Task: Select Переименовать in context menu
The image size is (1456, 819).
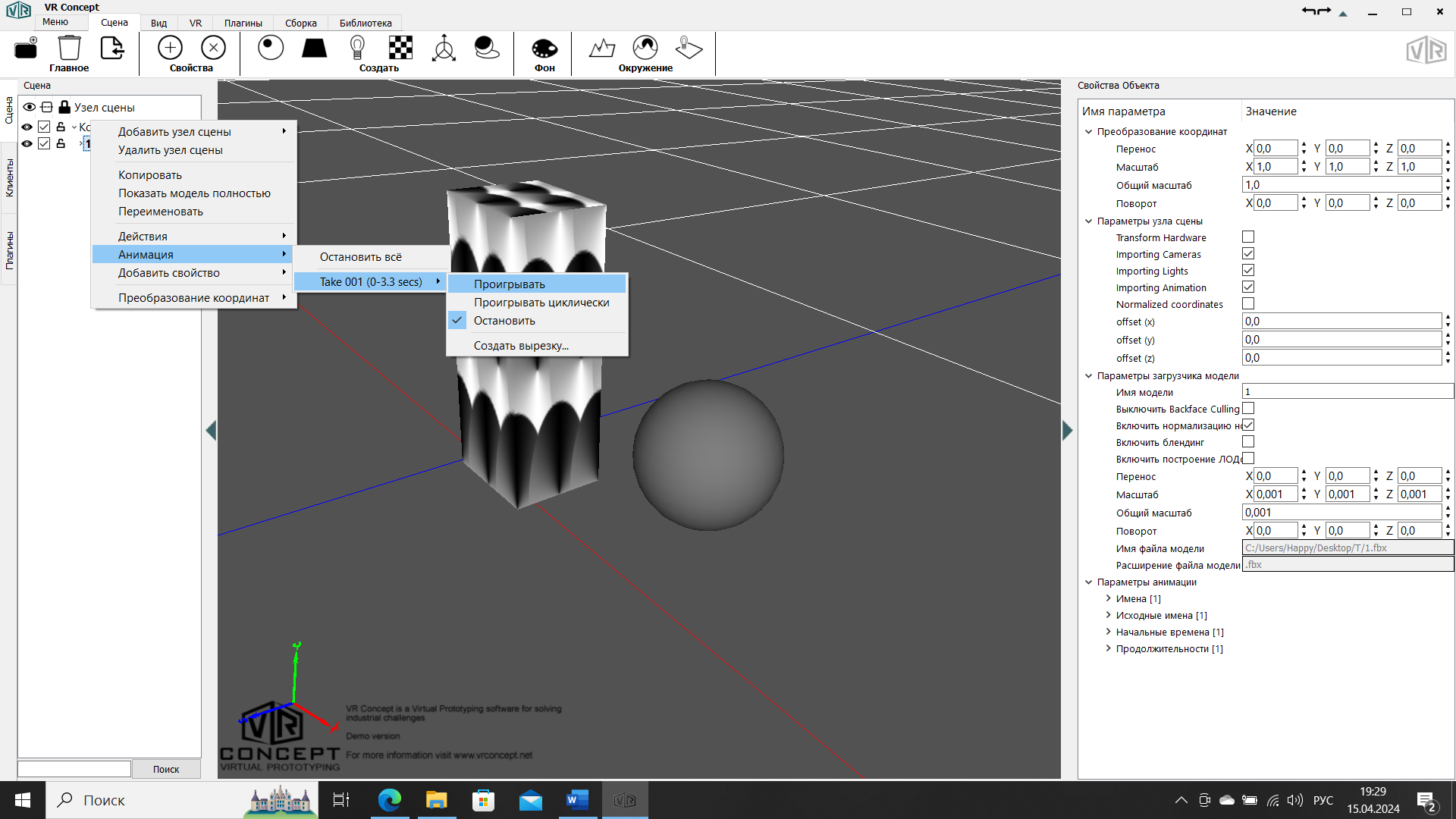Action: pos(194,212)
